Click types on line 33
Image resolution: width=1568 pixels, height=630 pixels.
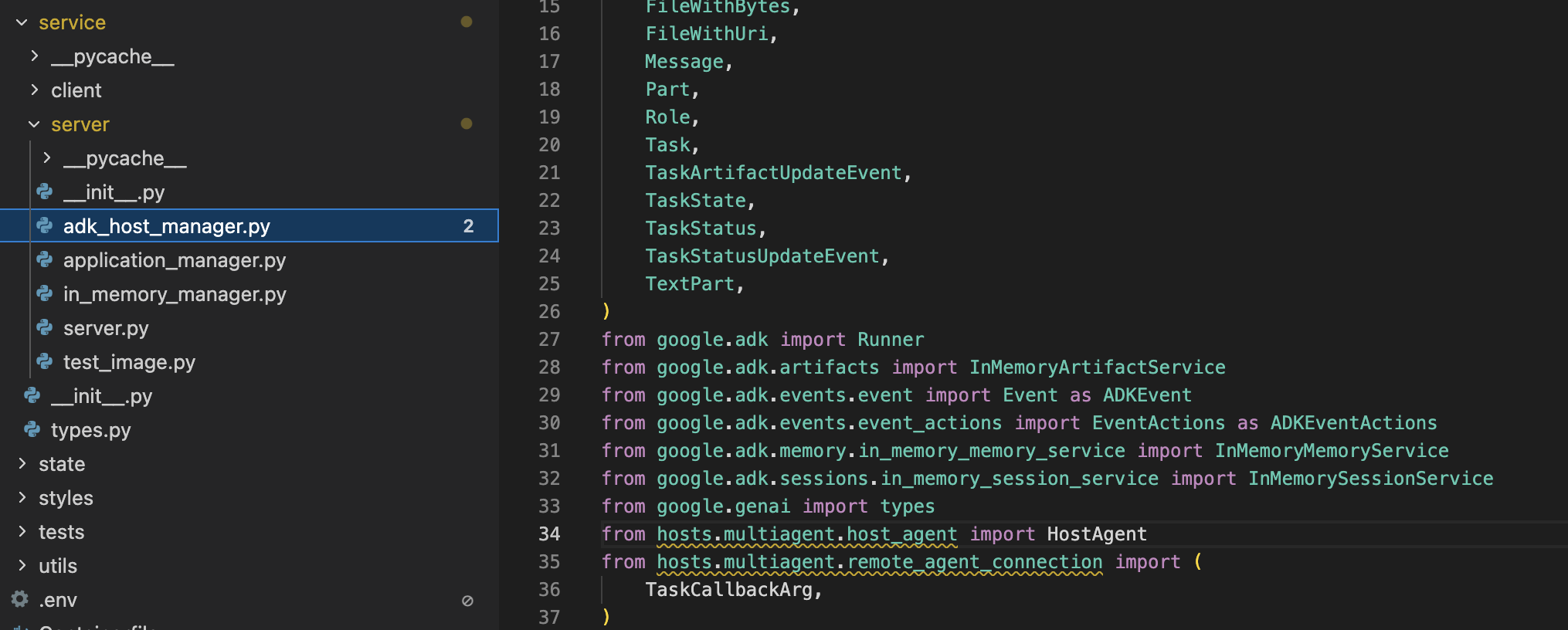pyautogui.click(x=908, y=506)
